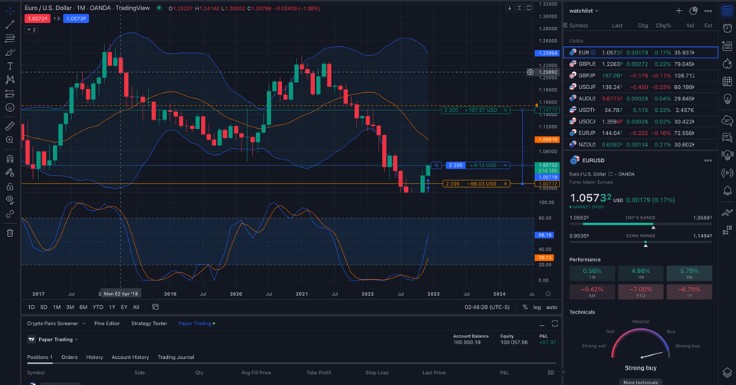Close the take profit order line

point(506,110)
